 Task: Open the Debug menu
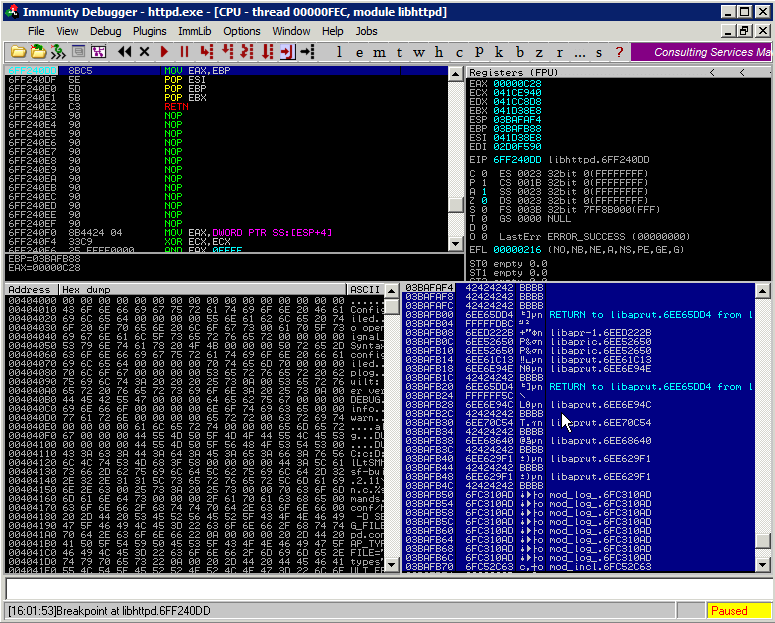[105, 31]
